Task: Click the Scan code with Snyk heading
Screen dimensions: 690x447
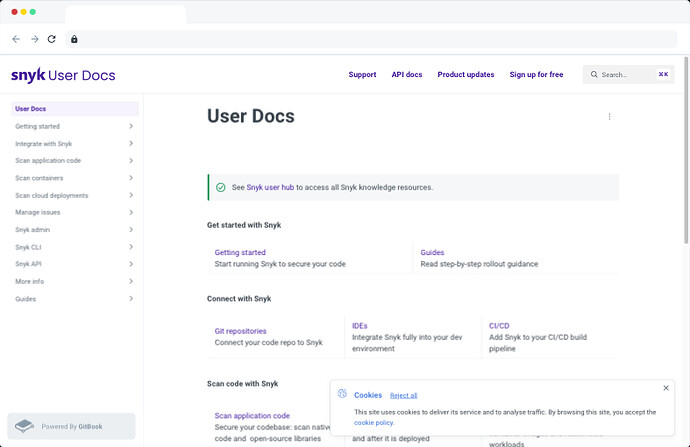Action: (x=242, y=384)
